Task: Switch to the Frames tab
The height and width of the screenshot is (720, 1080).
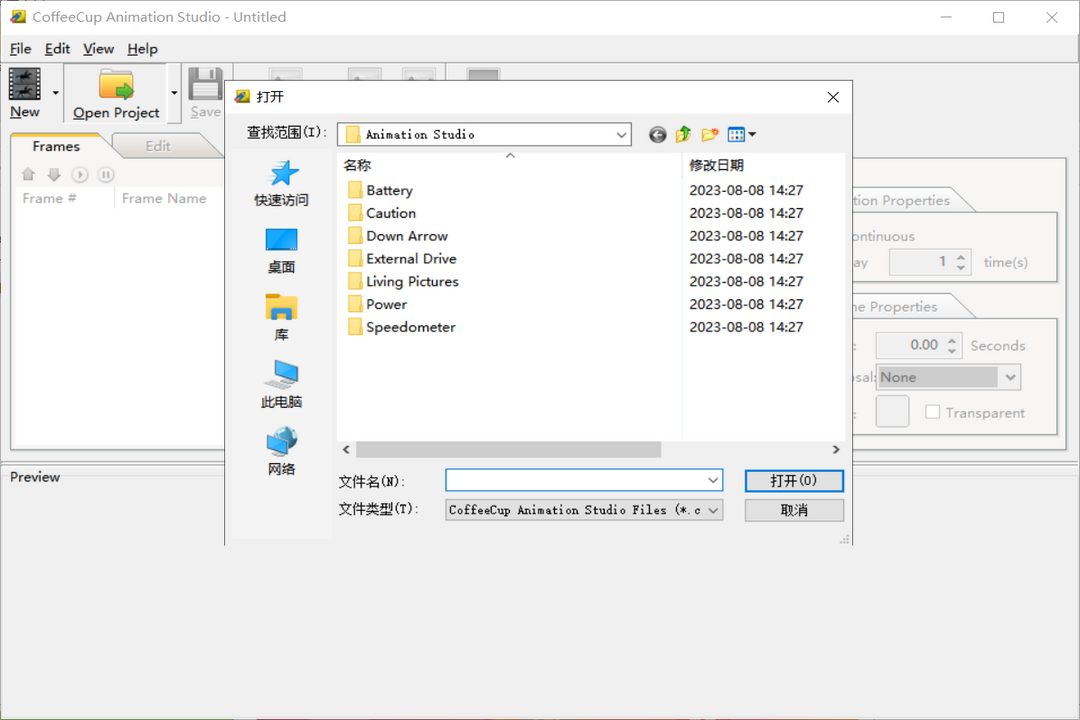Action: click(x=56, y=146)
